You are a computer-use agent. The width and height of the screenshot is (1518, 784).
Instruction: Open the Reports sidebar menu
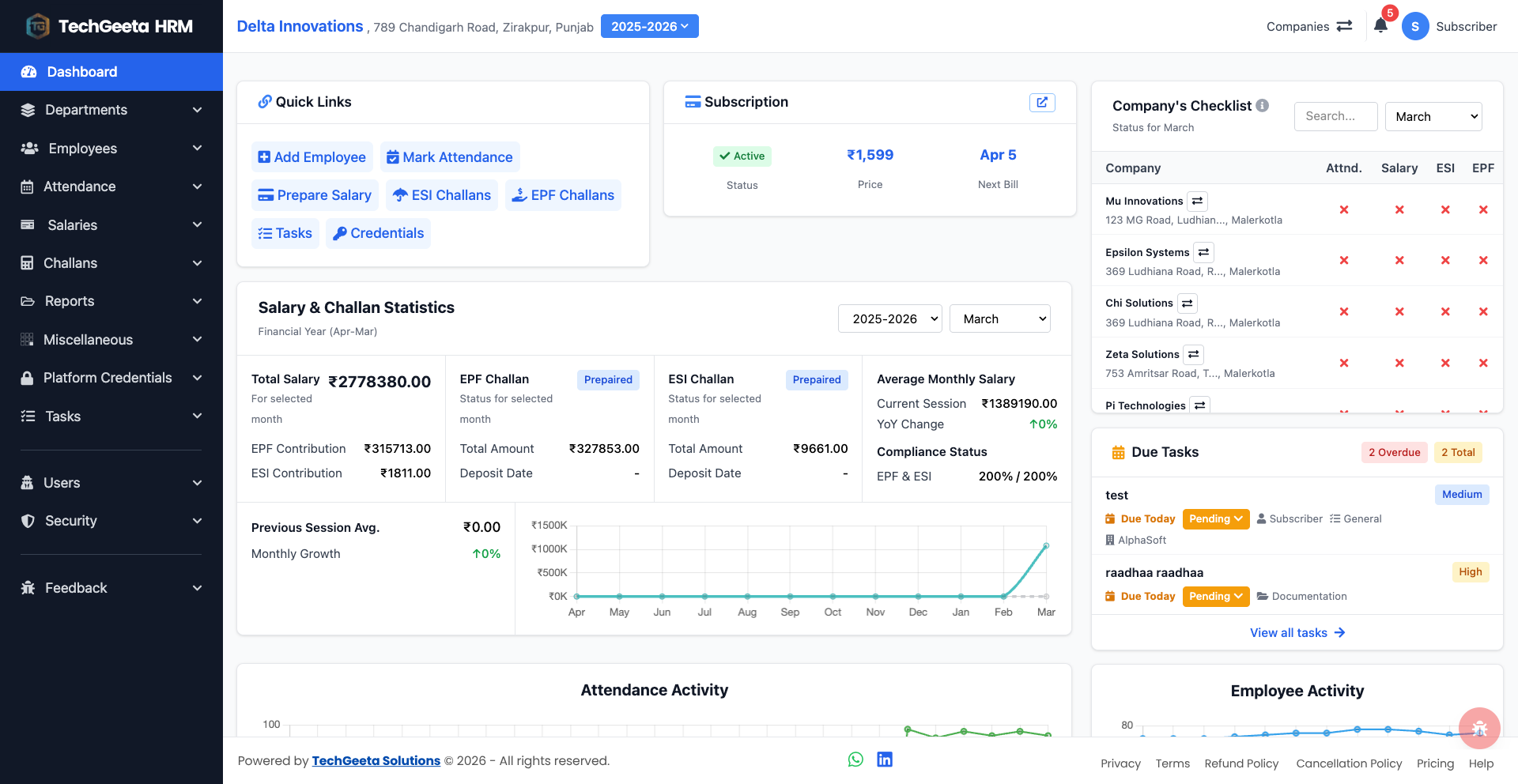[x=111, y=301]
